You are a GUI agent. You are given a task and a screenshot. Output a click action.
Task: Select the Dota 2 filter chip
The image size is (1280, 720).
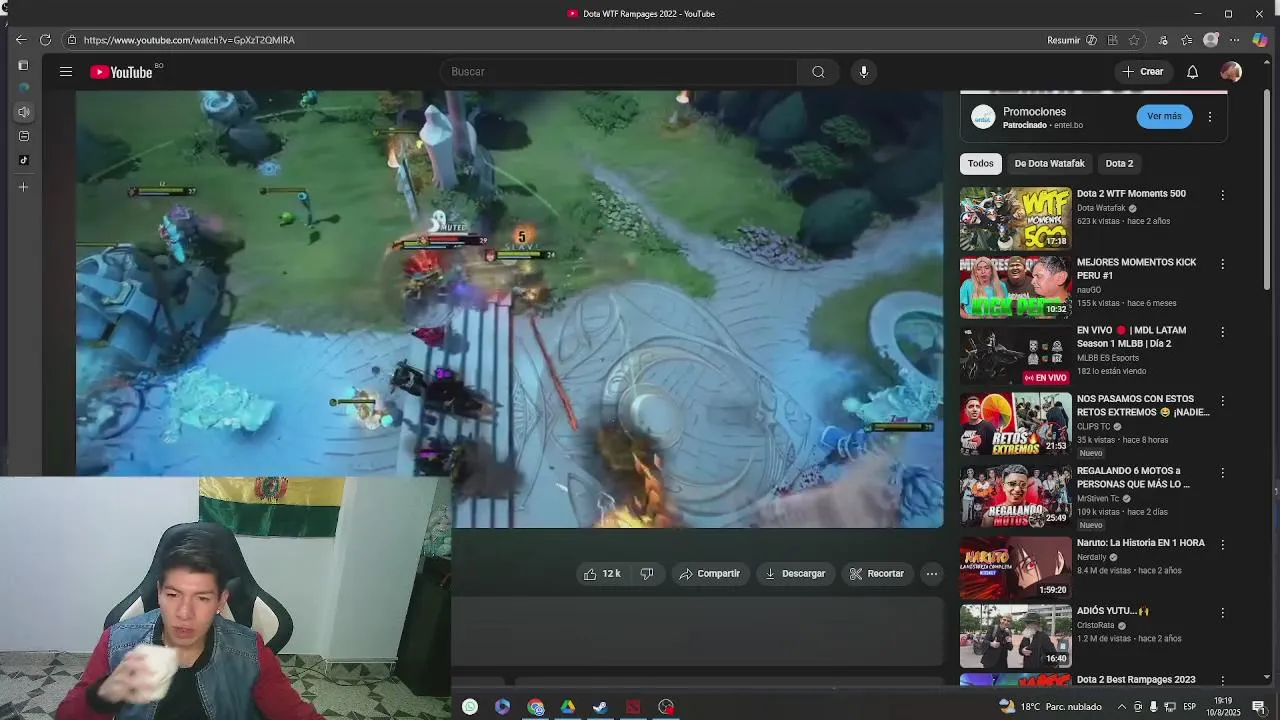coord(1119,163)
